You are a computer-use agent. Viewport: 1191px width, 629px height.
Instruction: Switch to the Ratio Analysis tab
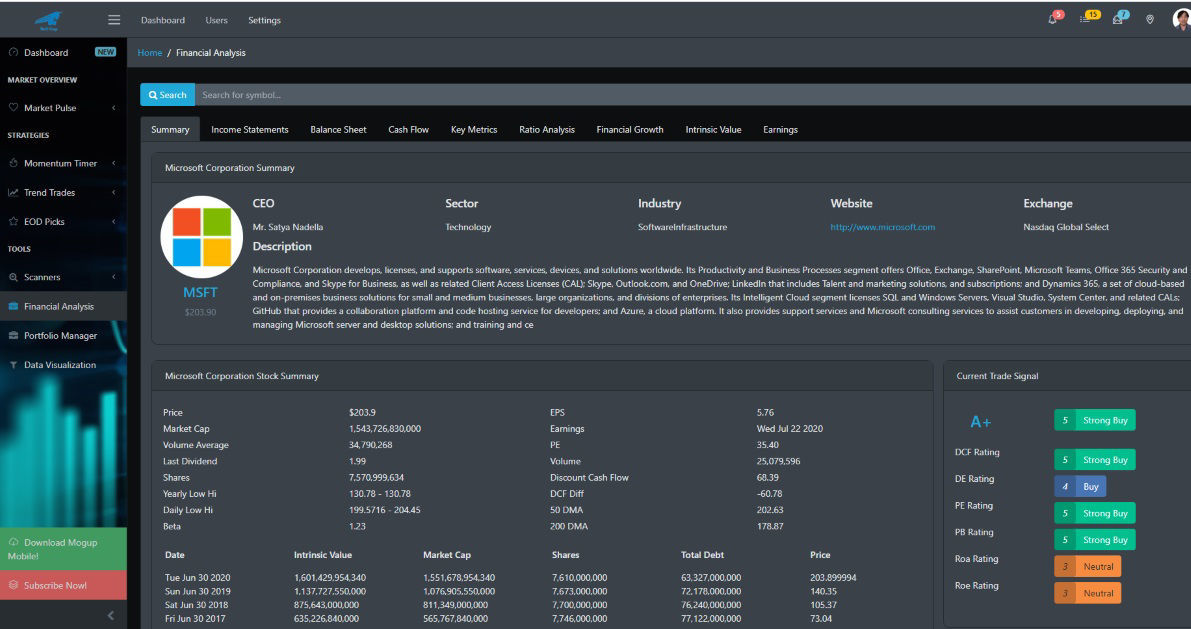(x=547, y=129)
